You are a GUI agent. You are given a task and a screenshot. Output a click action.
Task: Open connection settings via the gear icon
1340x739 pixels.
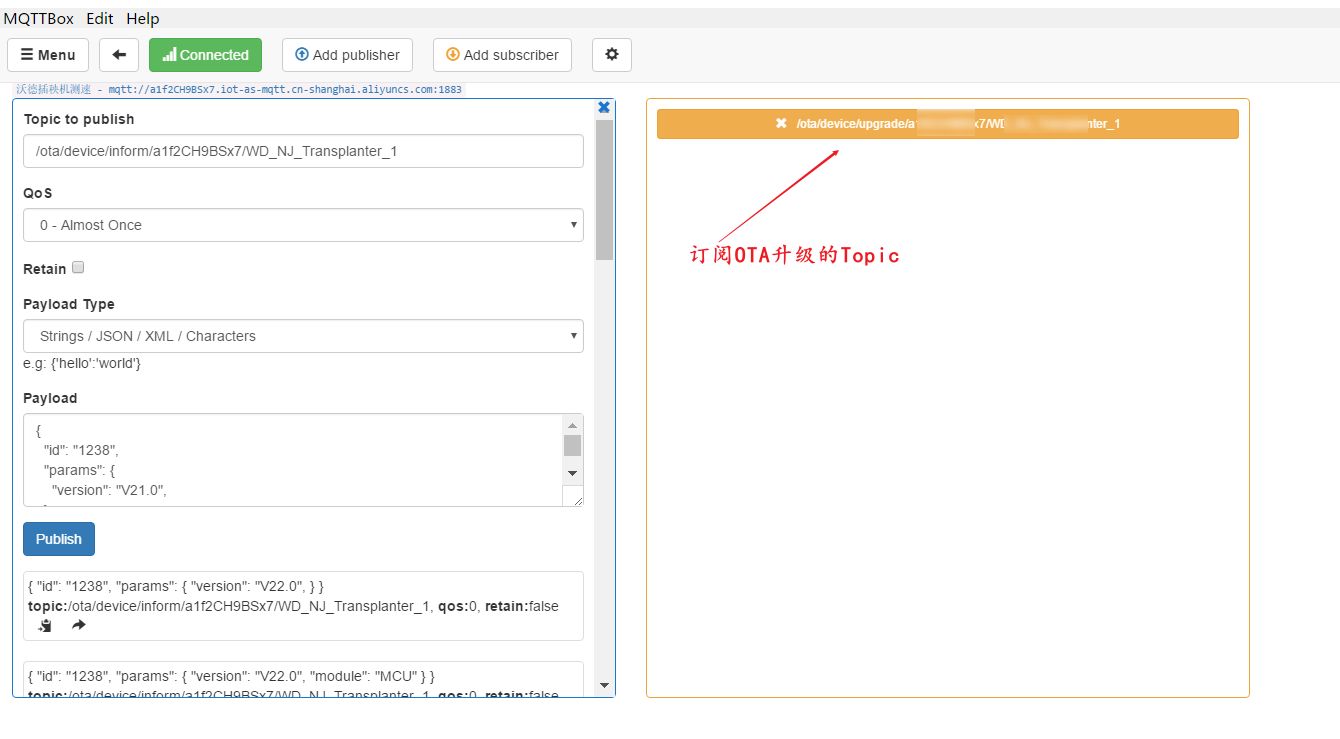click(612, 55)
